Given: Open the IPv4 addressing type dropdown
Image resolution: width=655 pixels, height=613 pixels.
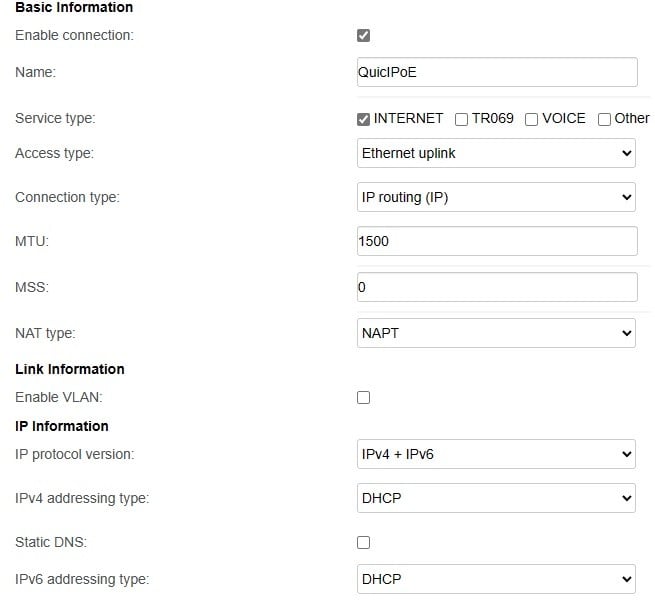Looking at the screenshot, I should tap(496, 498).
